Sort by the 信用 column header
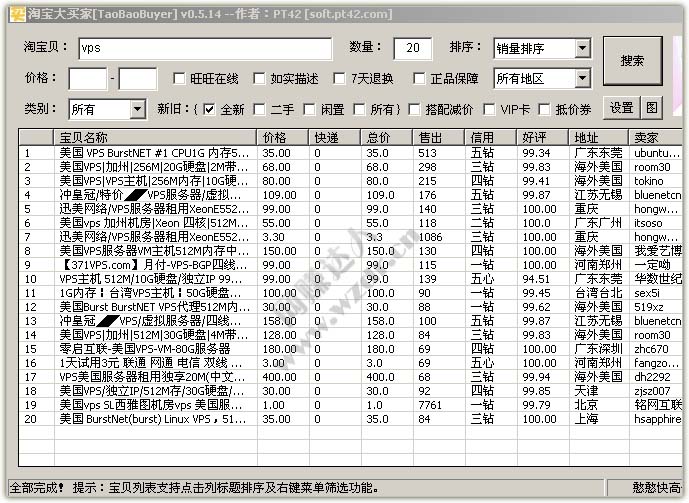 (490, 138)
